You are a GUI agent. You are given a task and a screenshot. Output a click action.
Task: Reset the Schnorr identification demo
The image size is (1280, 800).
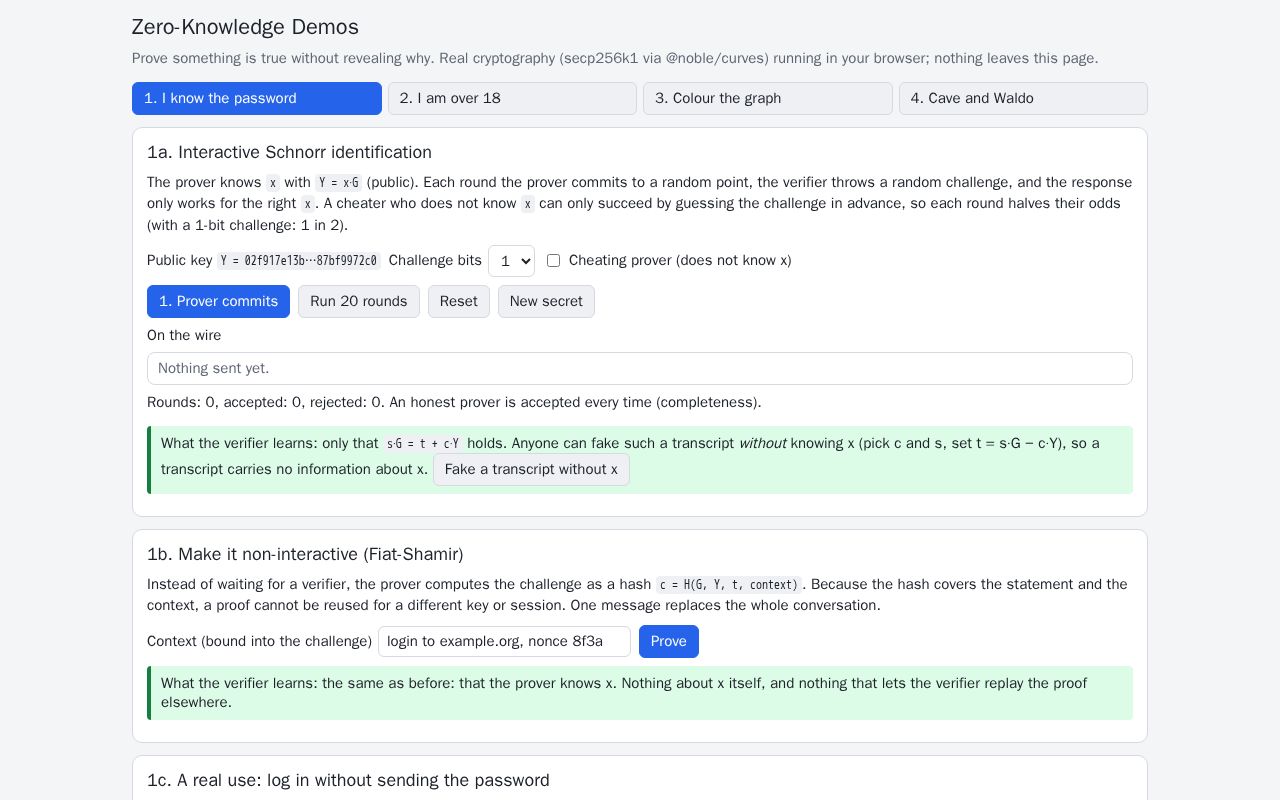pos(459,301)
